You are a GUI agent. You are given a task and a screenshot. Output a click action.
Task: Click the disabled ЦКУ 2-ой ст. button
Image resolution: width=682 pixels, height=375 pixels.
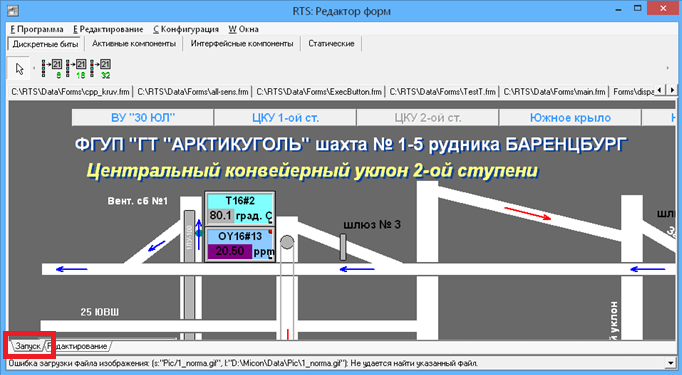coord(428,117)
